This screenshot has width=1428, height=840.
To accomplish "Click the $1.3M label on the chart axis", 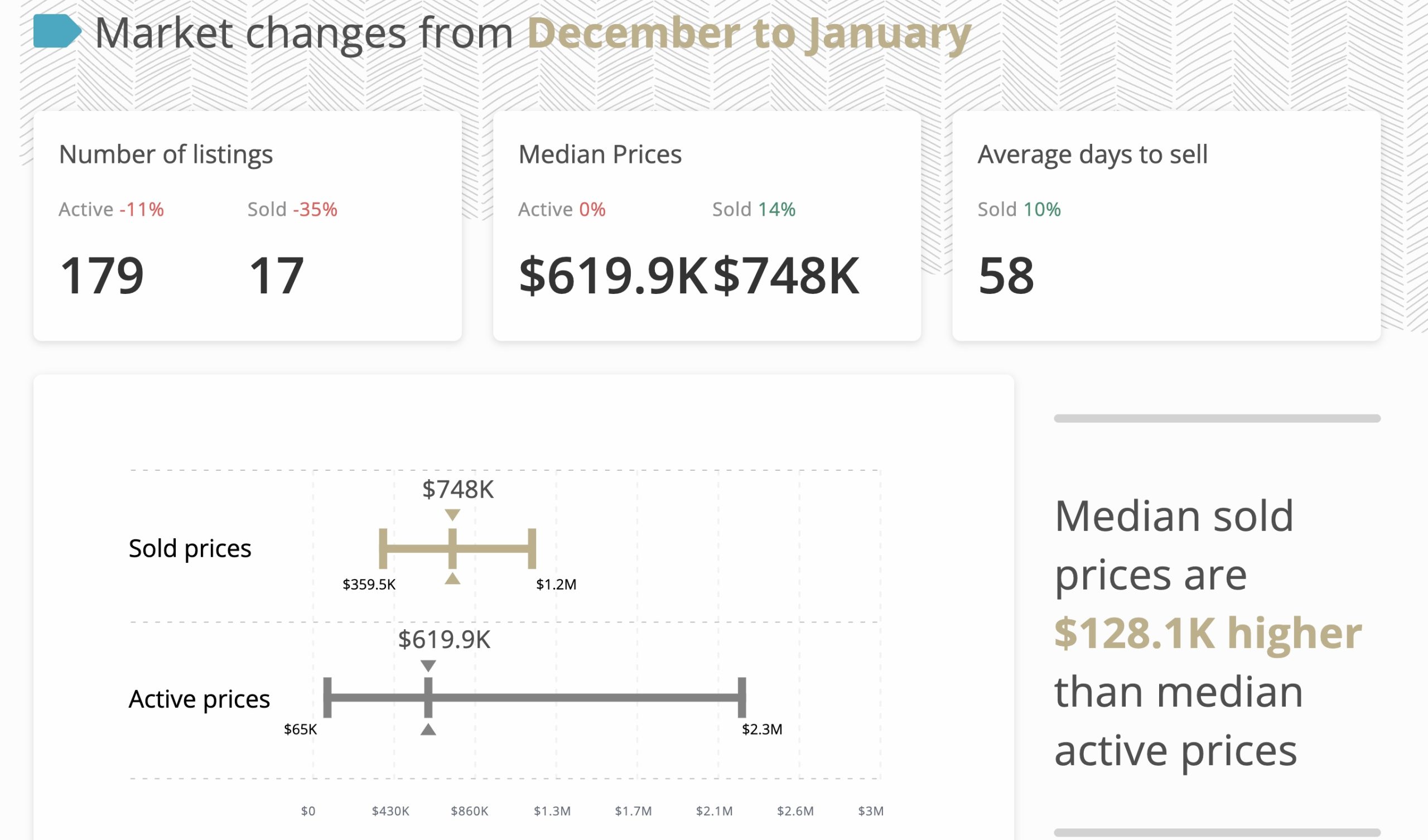I will [552, 811].
